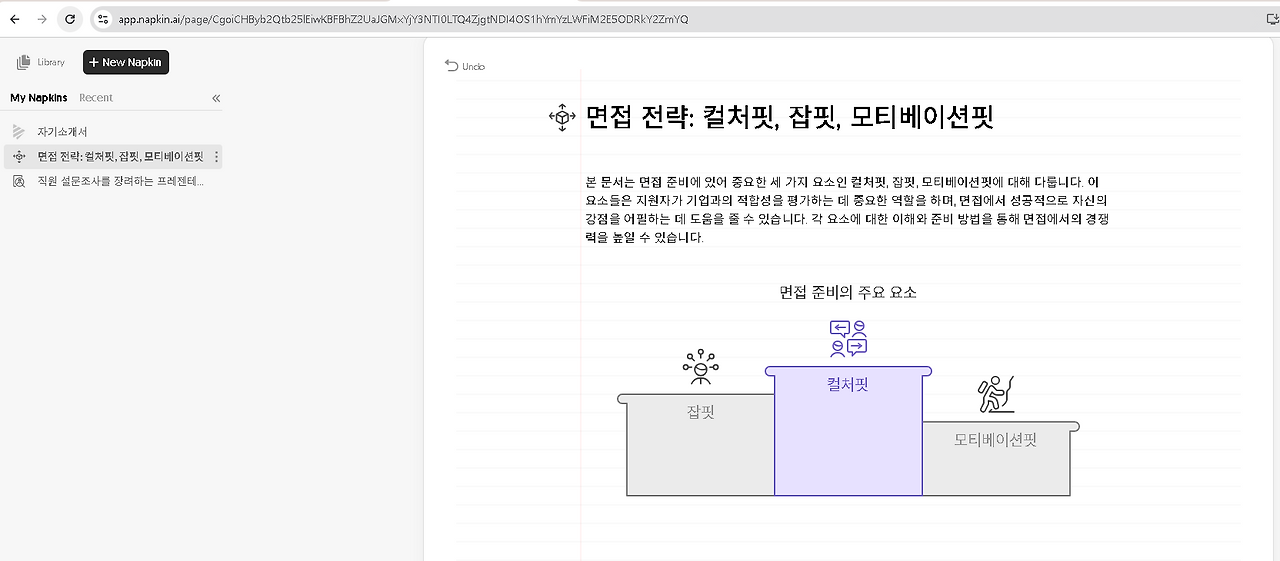Switch to Recent tab
Screen dimensions: 1280x561
point(96,98)
